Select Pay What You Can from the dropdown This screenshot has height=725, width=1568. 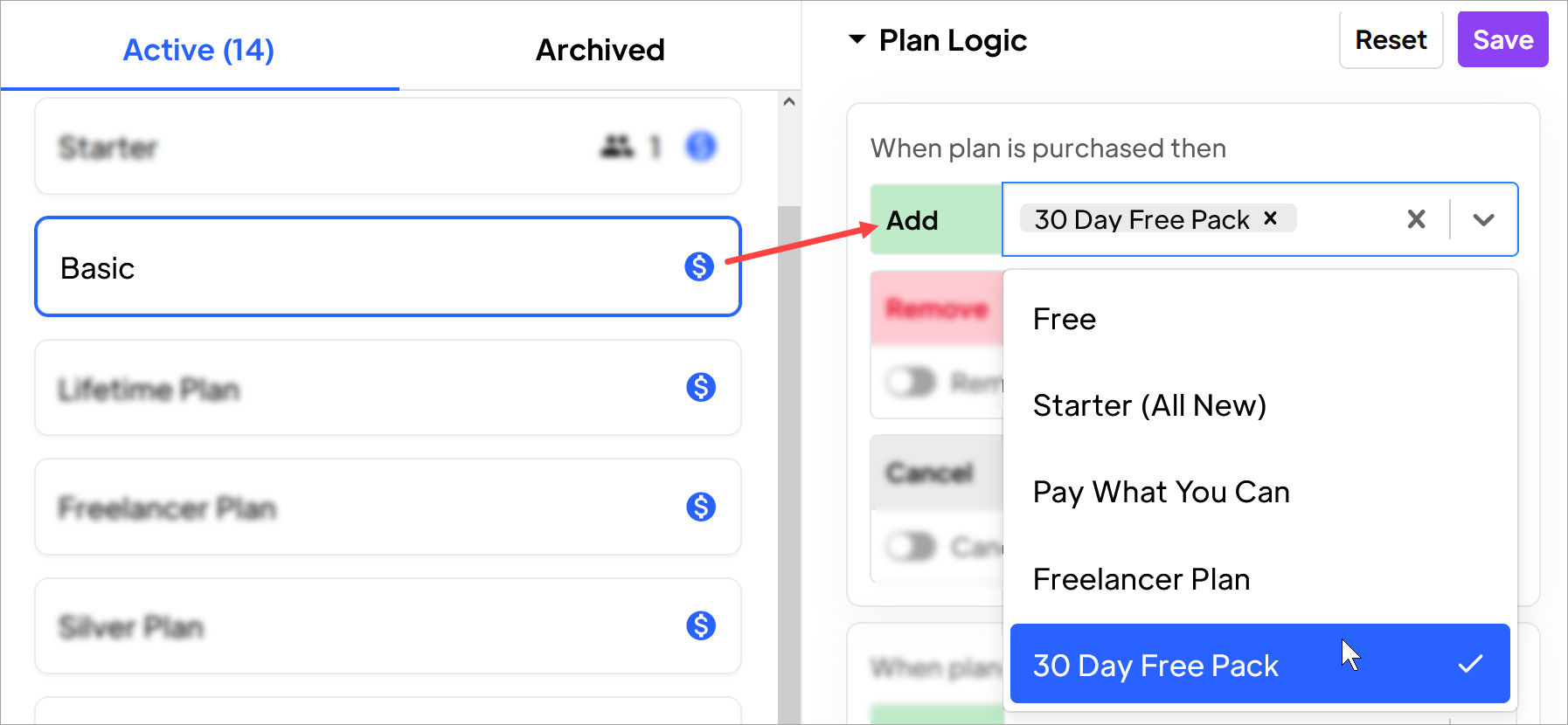tap(1162, 492)
